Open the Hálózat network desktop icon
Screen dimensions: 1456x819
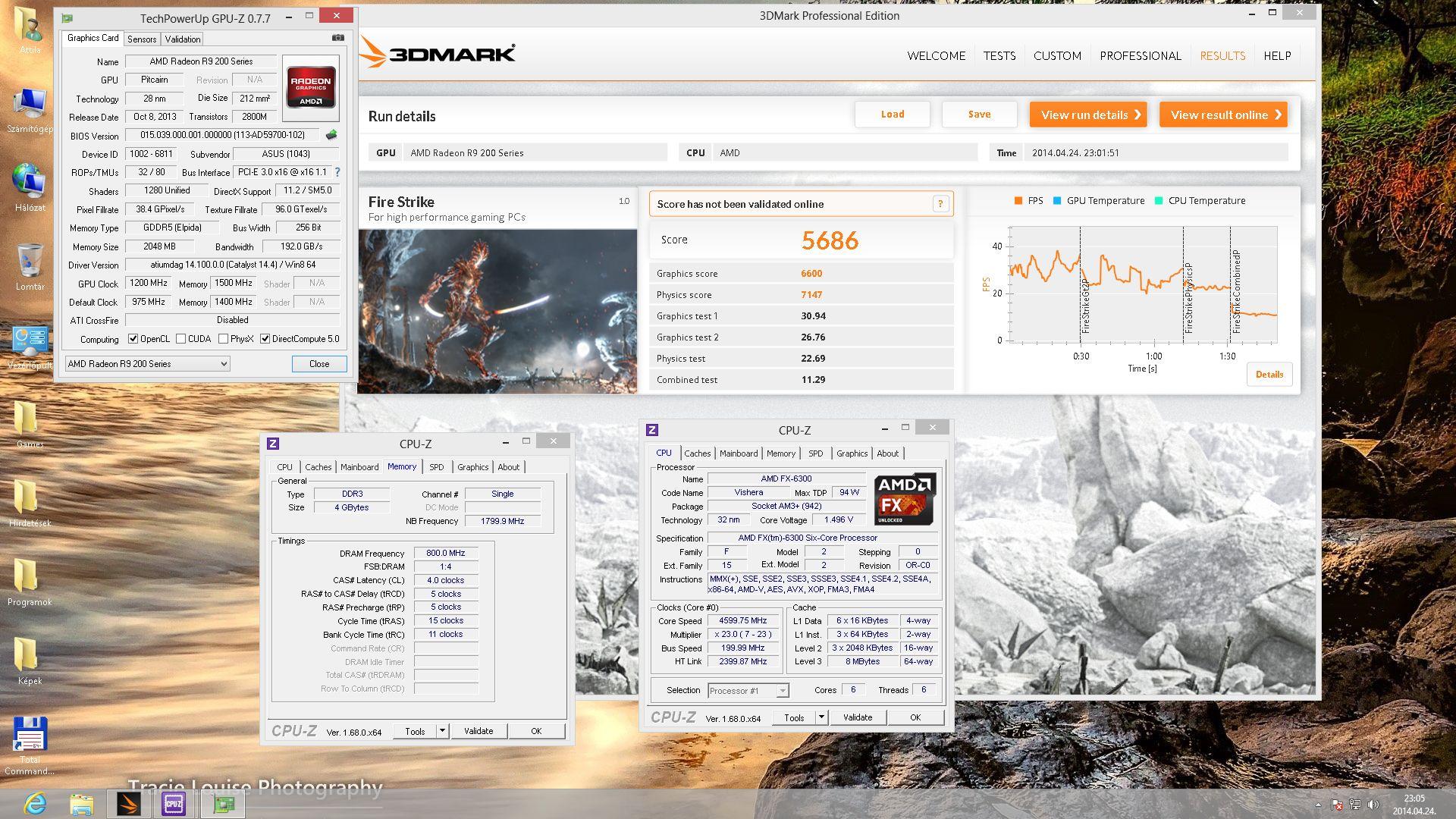click(x=30, y=188)
